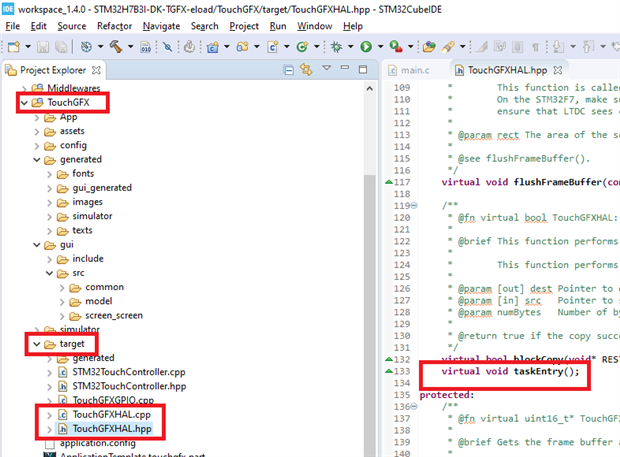Click the New file toolbar icon
Viewport: 620px width, 457px height.
click(x=11, y=46)
